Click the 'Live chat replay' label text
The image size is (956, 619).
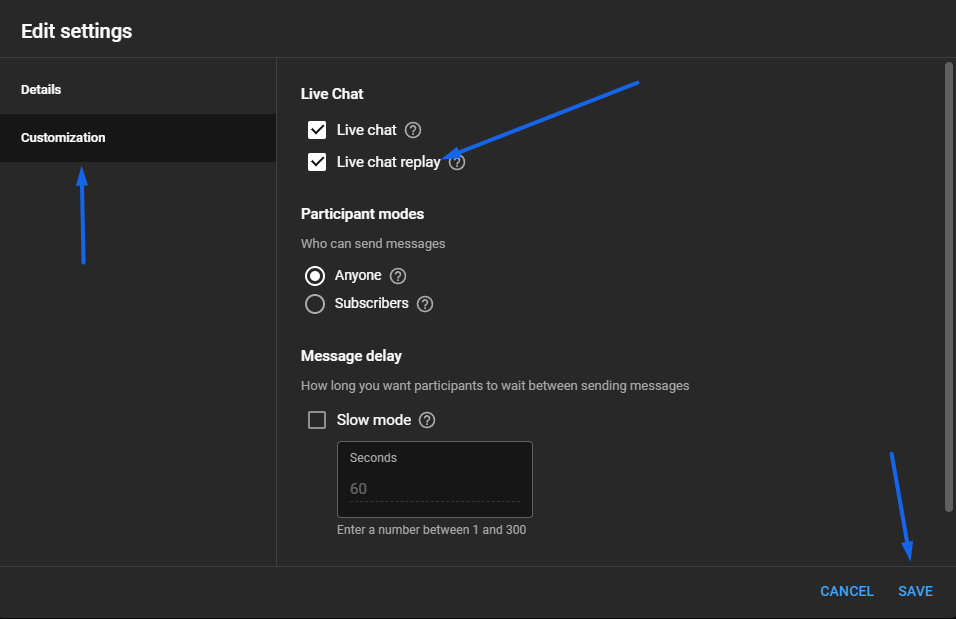388,162
